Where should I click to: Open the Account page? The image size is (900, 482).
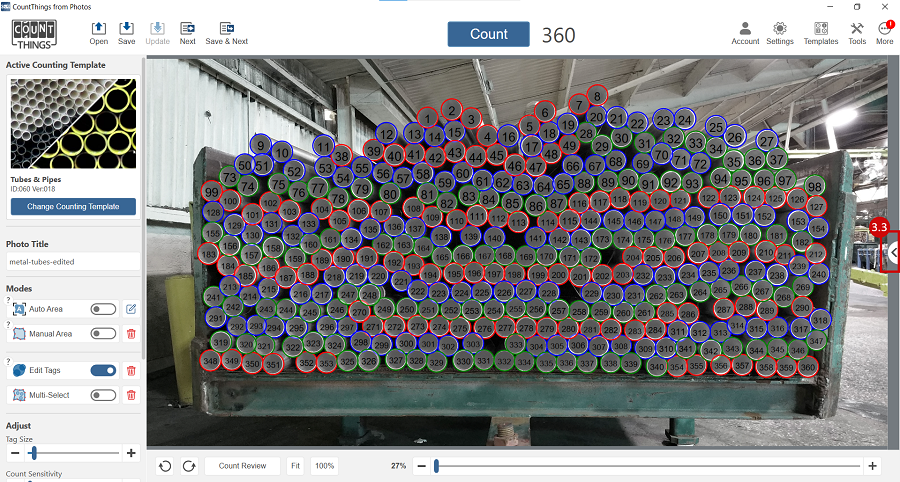[745, 33]
